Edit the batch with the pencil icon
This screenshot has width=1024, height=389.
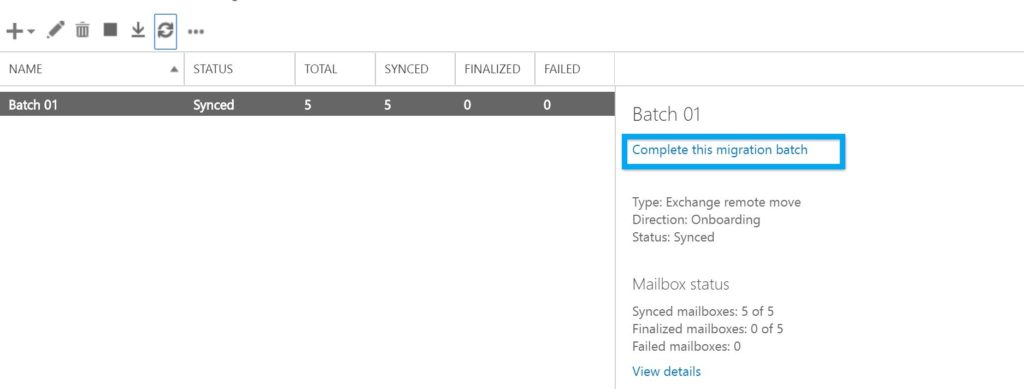click(56, 30)
